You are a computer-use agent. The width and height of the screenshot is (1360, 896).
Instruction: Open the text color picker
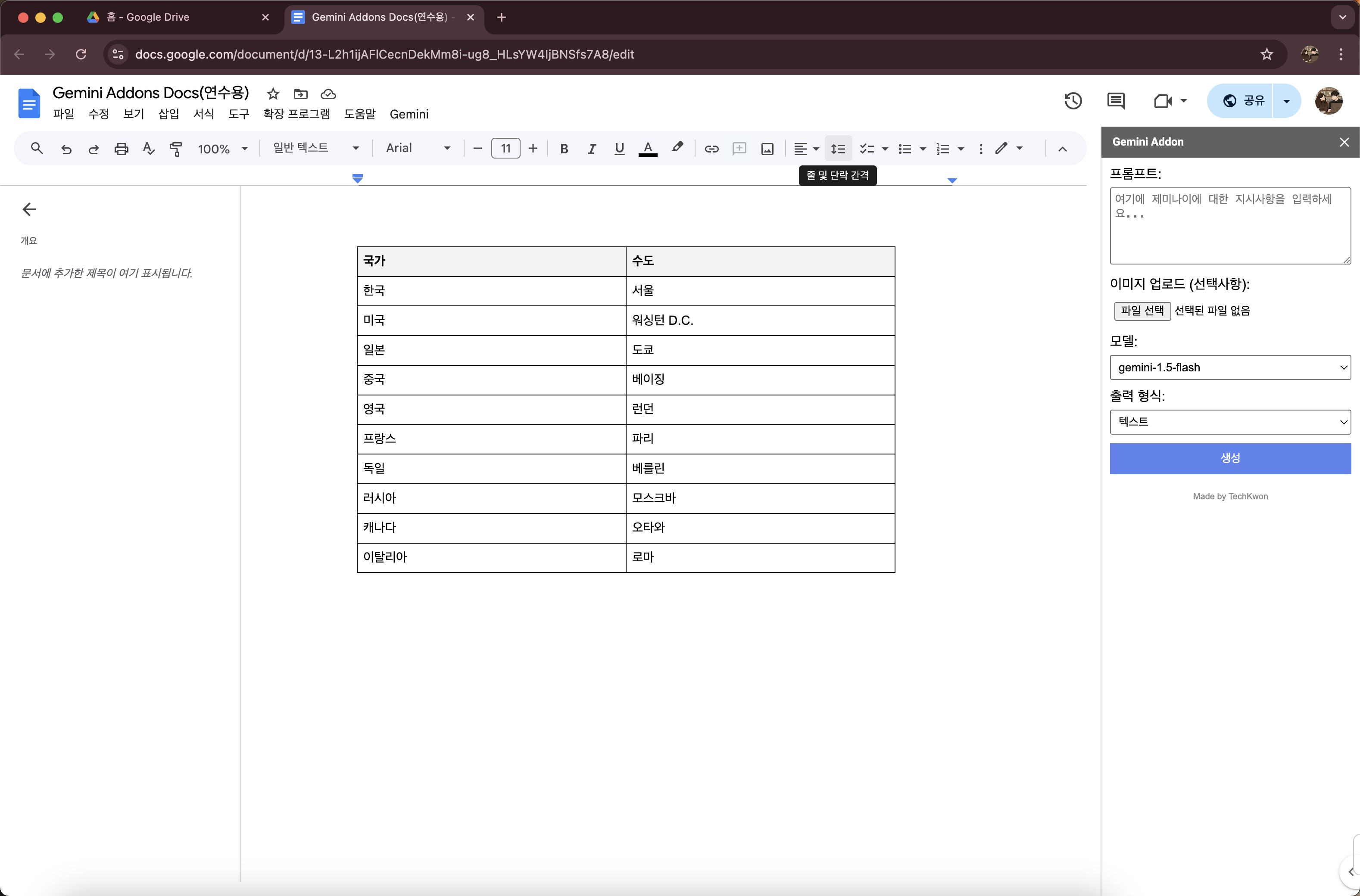(647, 149)
